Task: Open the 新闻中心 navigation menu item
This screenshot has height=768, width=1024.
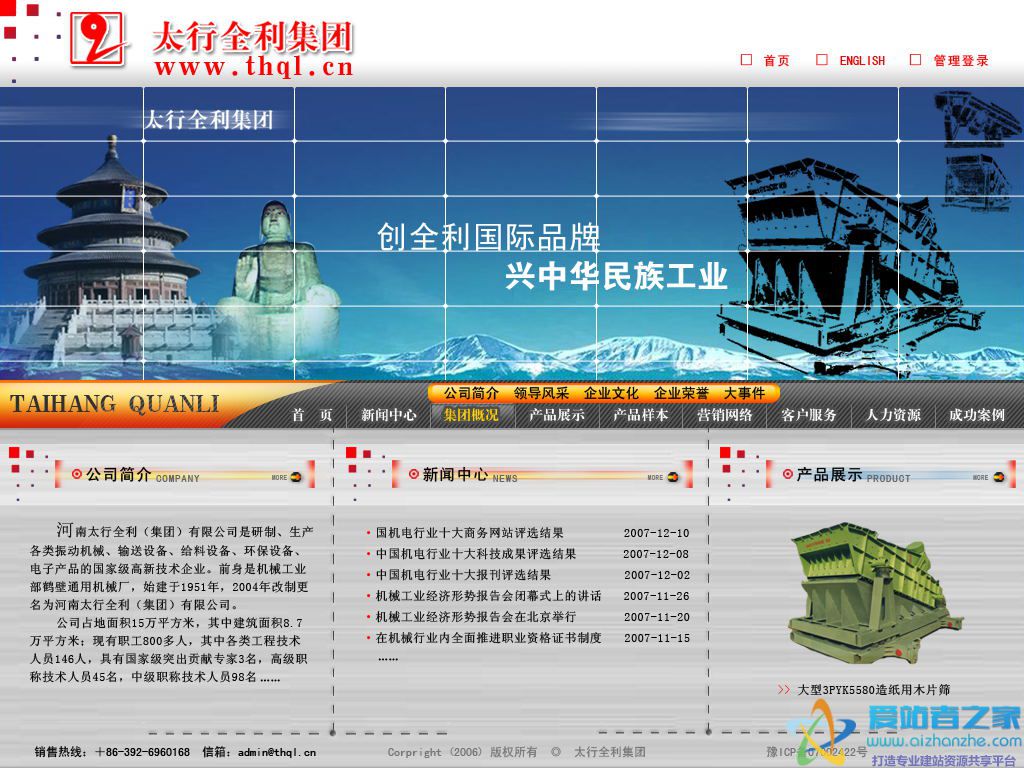Action: coord(389,415)
